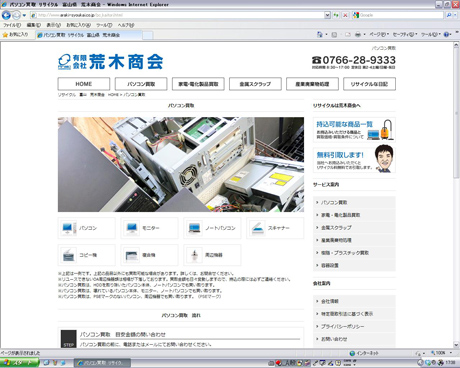This screenshot has width=460, height=368.
Task: Click the scrollbar down arrow
Action: pyautogui.click(x=456, y=345)
